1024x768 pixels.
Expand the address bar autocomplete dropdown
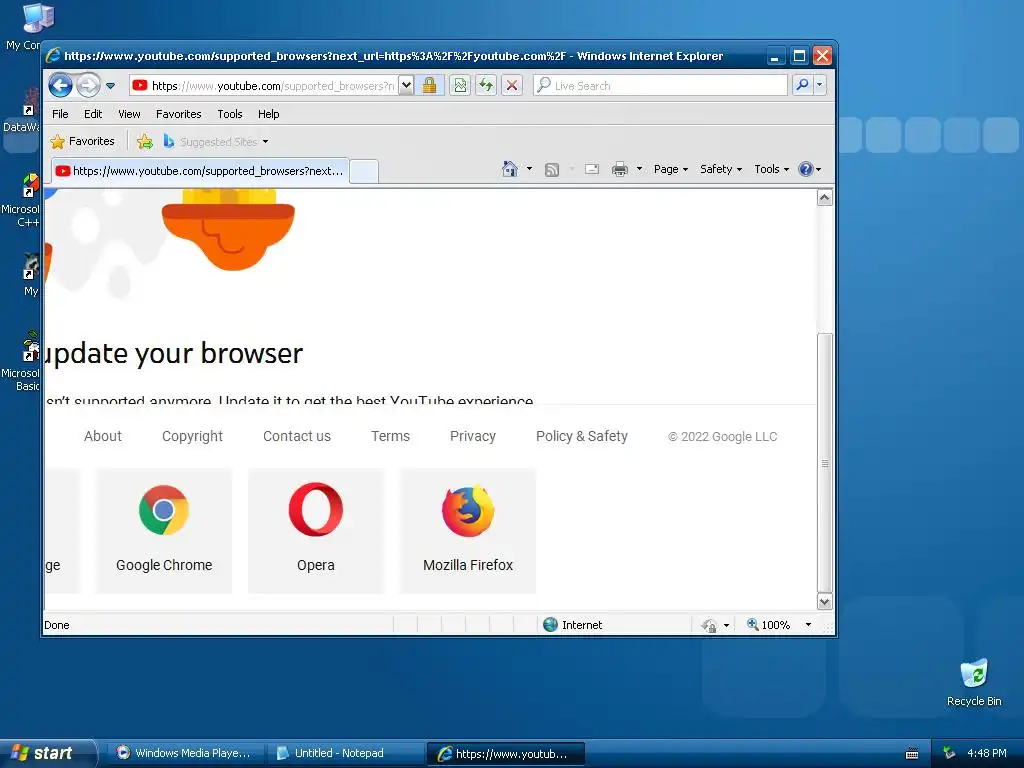(406, 86)
